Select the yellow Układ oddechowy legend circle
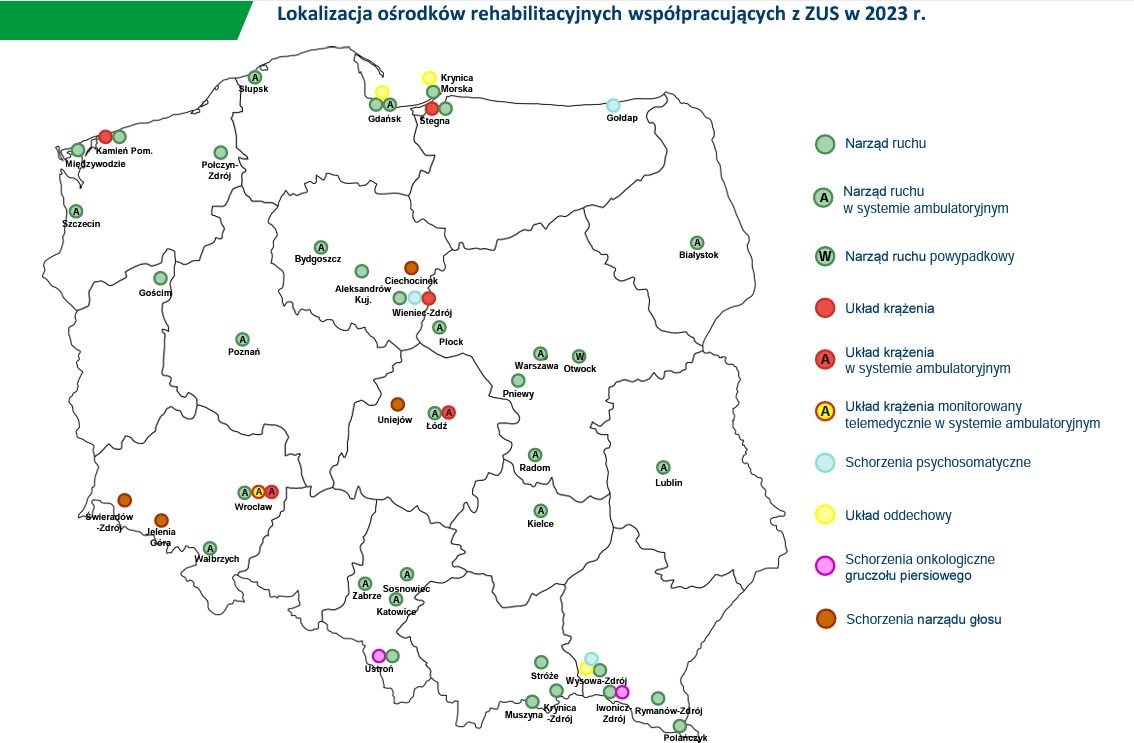 click(x=824, y=515)
